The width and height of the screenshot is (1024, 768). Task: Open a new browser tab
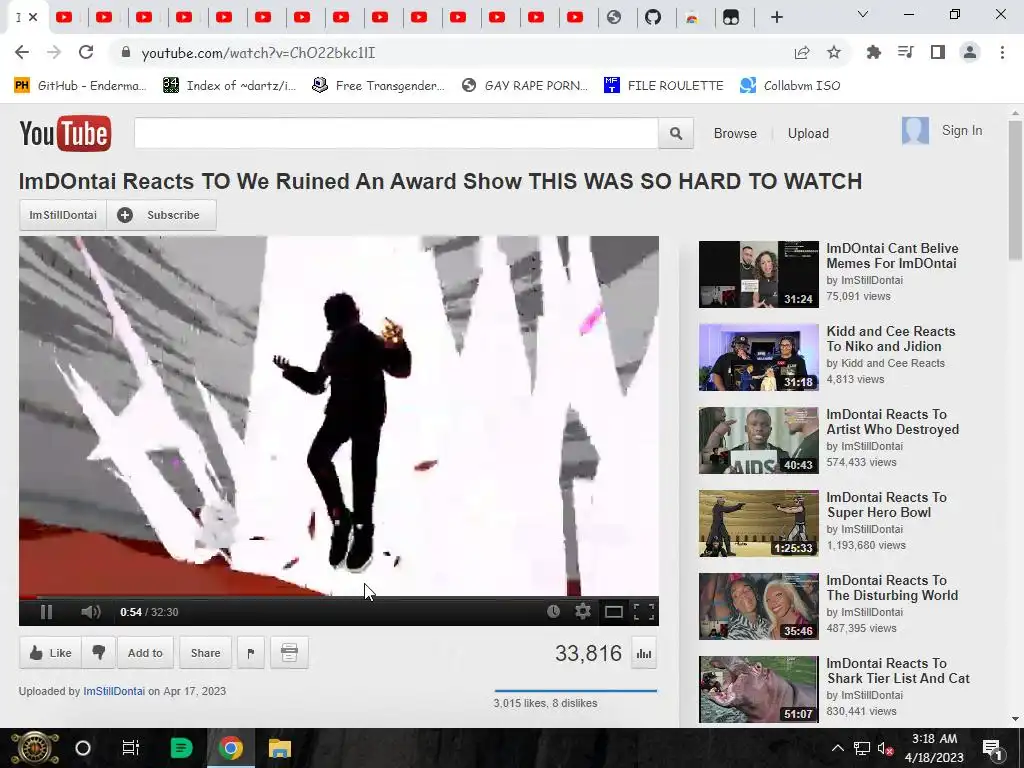pos(776,17)
